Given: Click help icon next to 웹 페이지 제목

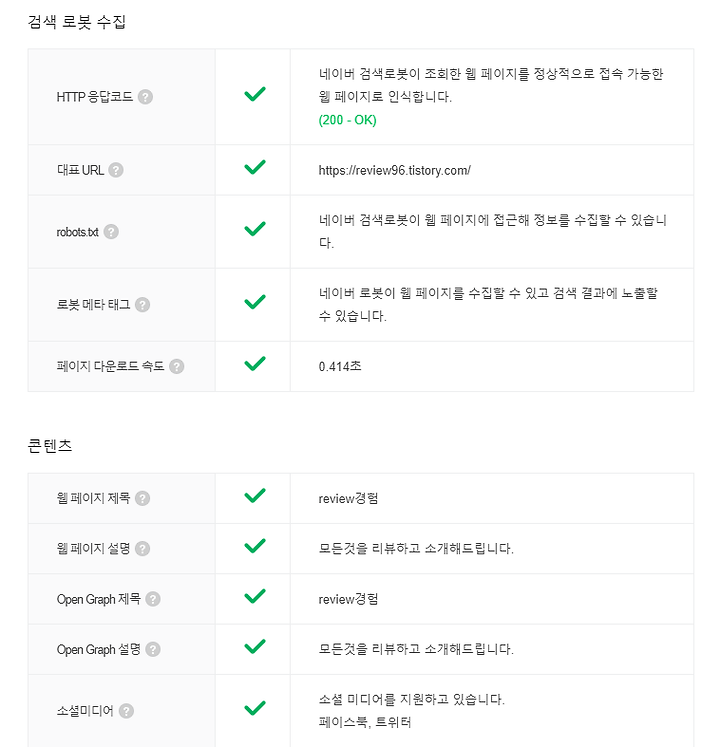Looking at the screenshot, I should click(x=142, y=498).
